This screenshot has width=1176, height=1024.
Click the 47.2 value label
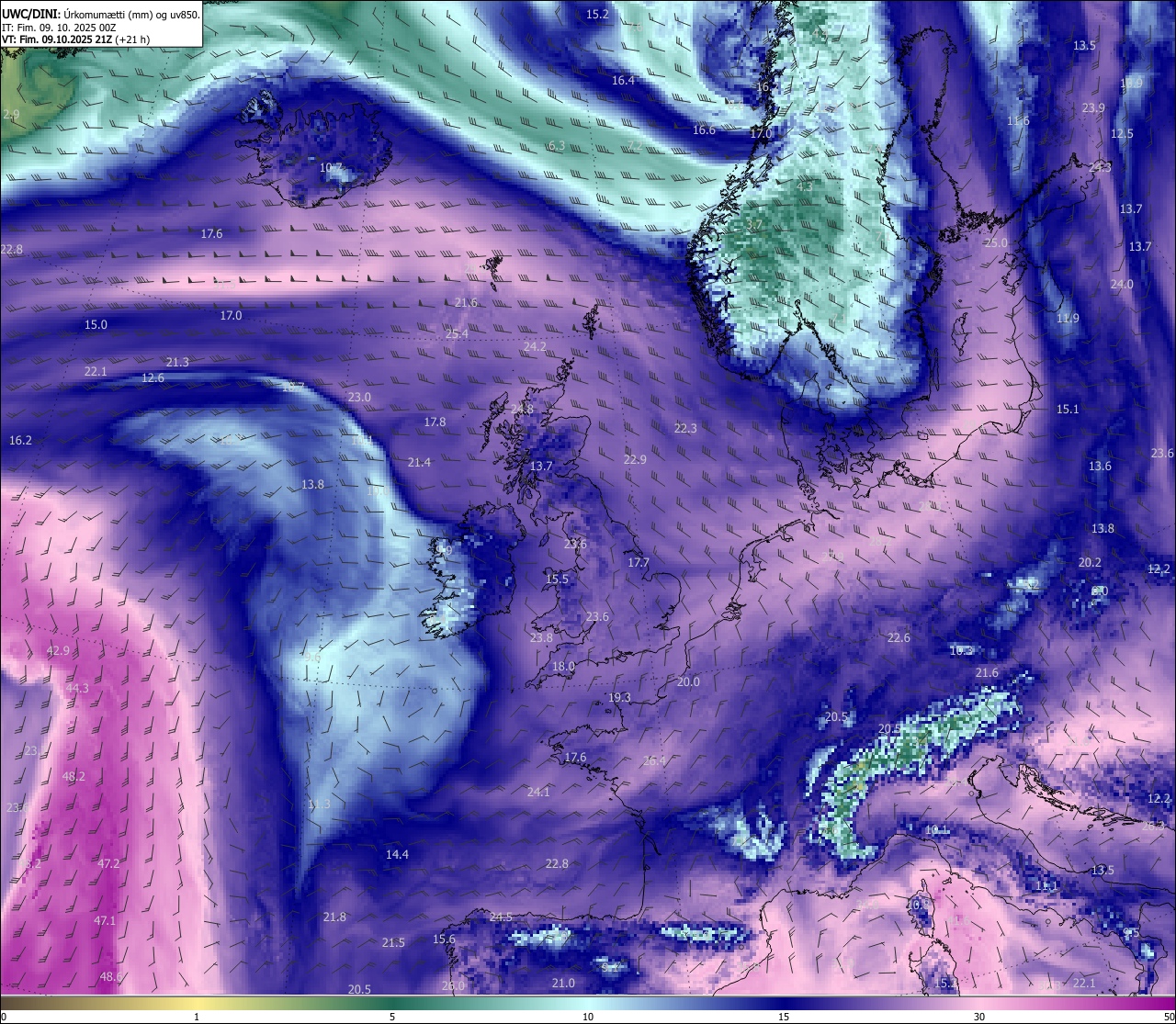pos(108,864)
